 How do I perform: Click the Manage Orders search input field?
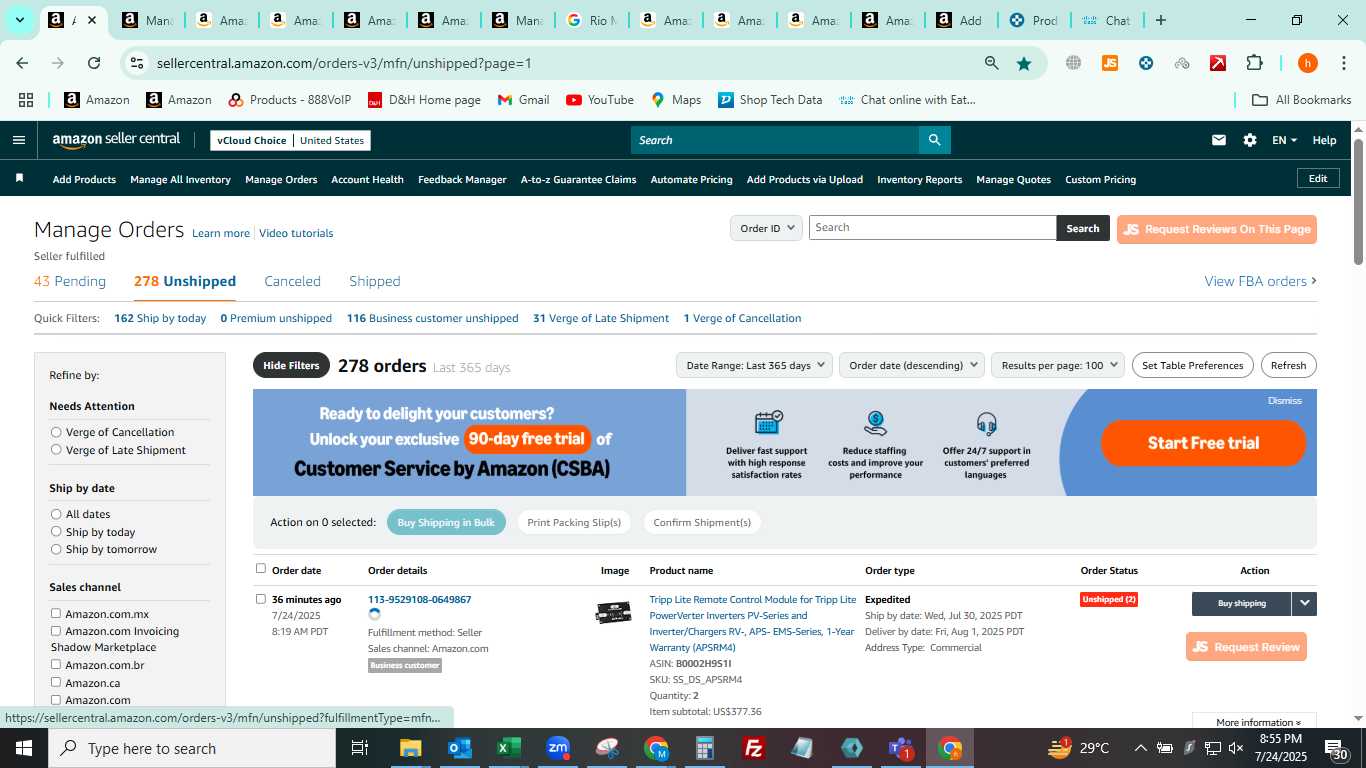coord(932,228)
